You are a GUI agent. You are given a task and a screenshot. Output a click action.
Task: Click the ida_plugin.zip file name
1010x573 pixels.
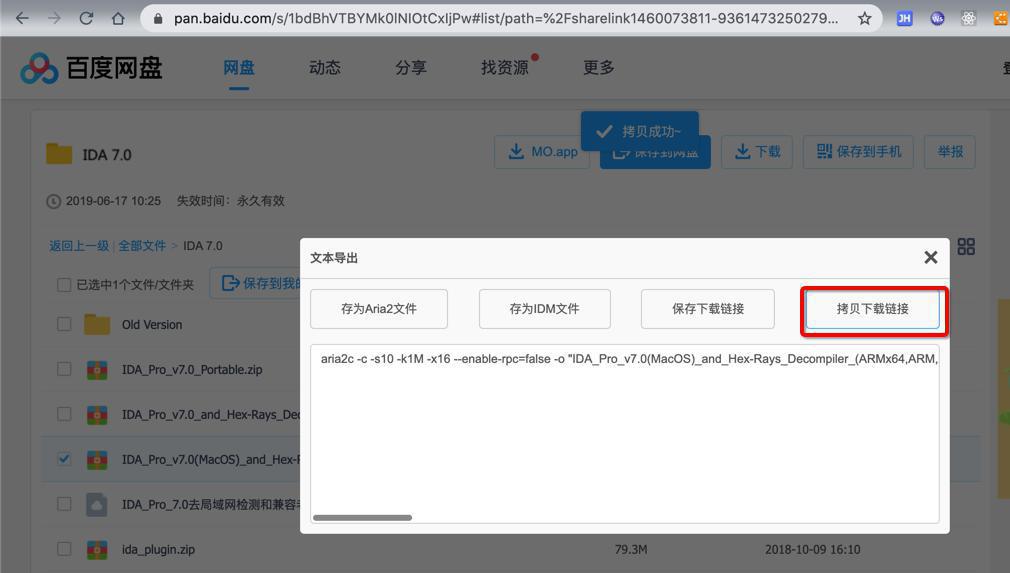pyautogui.click(x=158, y=549)
